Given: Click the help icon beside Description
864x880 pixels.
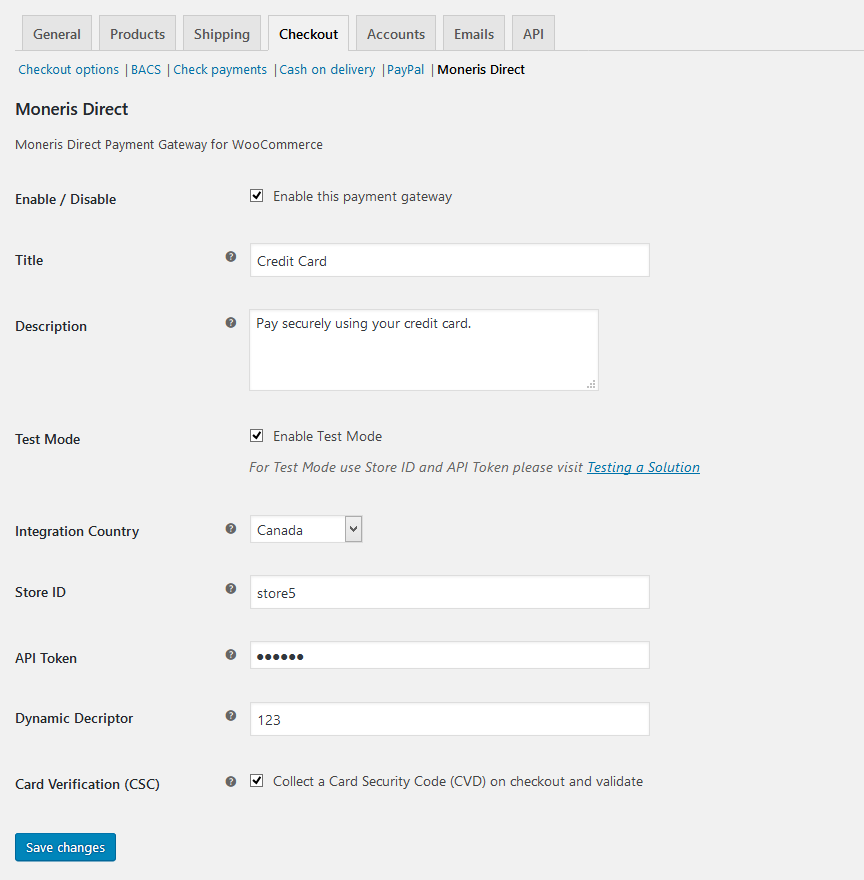Looking at the screenshot, I should coord(231,323).
